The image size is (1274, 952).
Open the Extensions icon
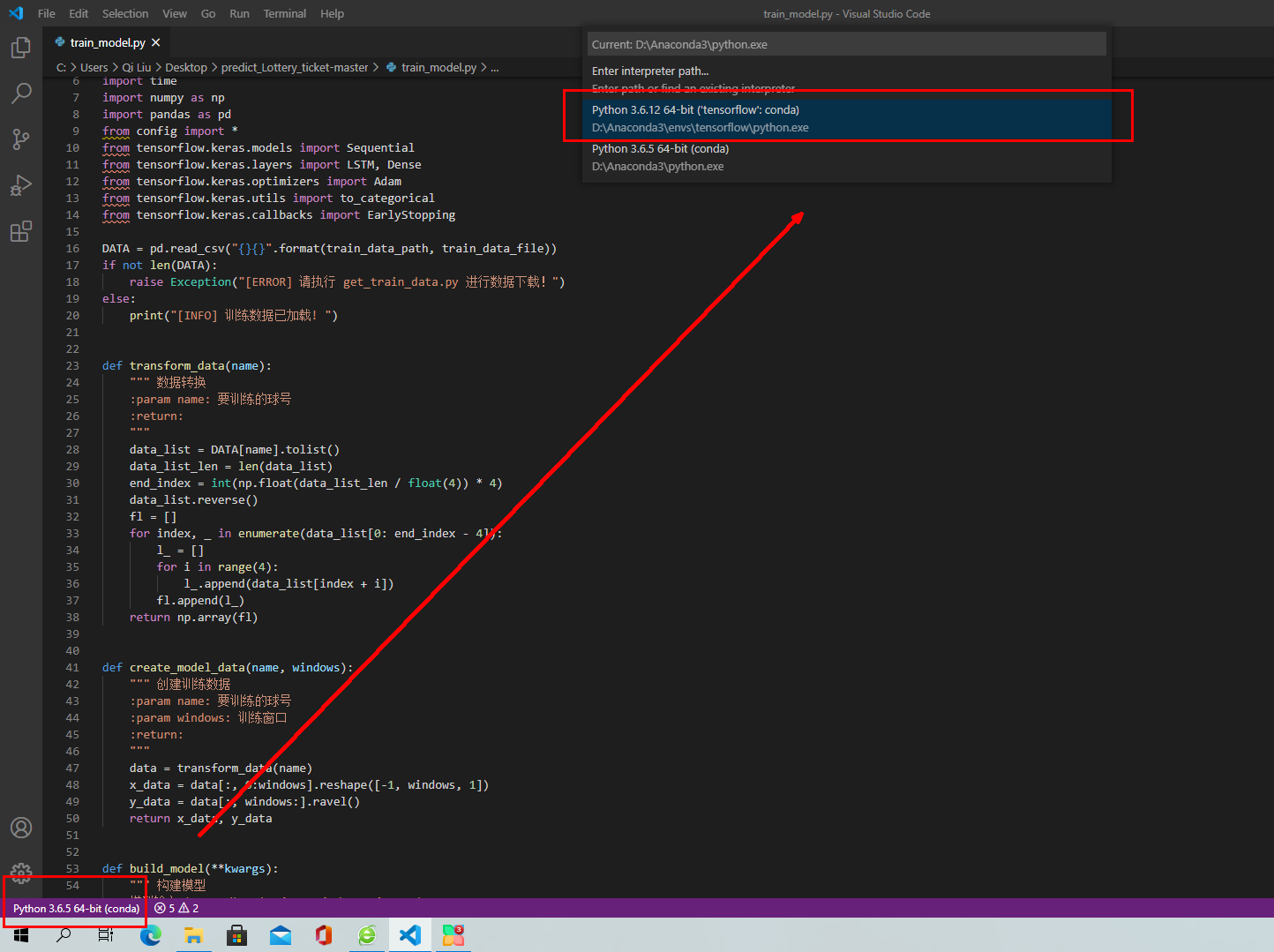(20, 231)
